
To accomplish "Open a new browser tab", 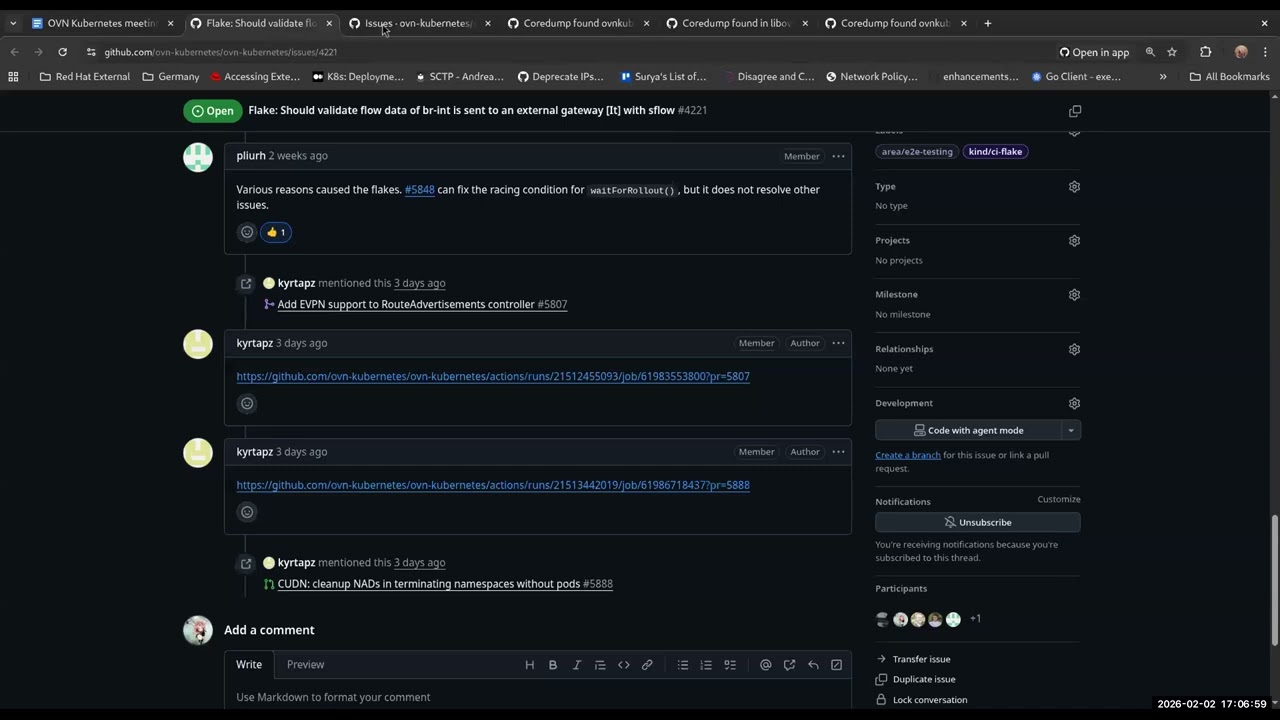I will click(988, 23).
